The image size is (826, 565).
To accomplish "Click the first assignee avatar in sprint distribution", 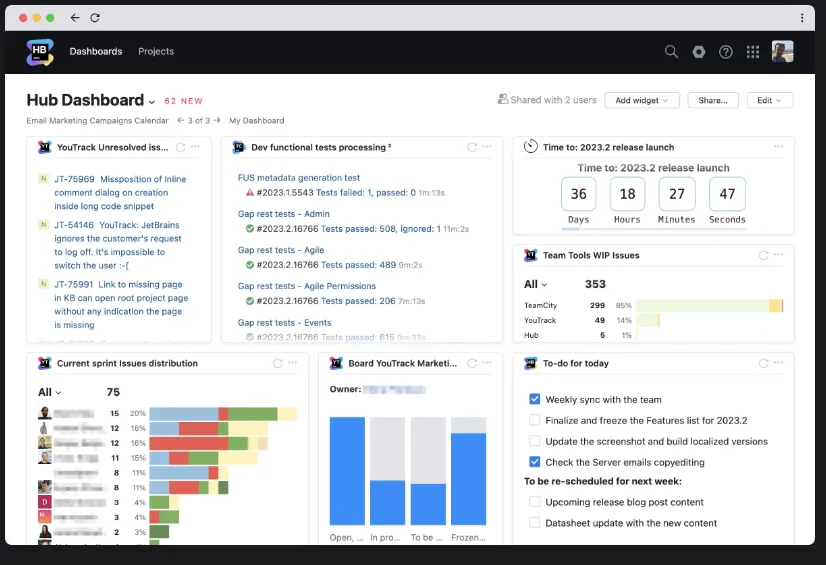I will pos(45,413).
